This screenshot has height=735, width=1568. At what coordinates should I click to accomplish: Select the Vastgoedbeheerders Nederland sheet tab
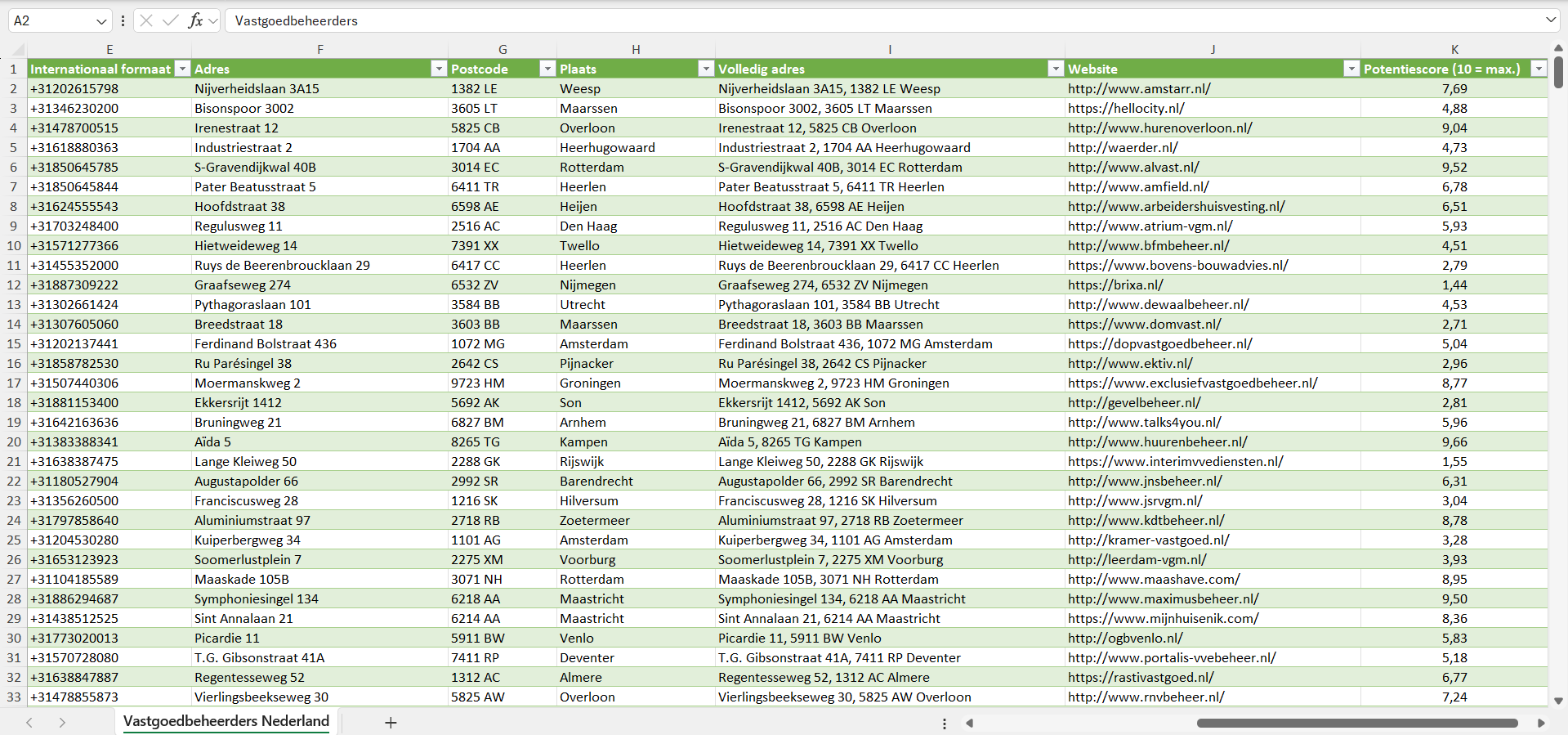[226, 721]
